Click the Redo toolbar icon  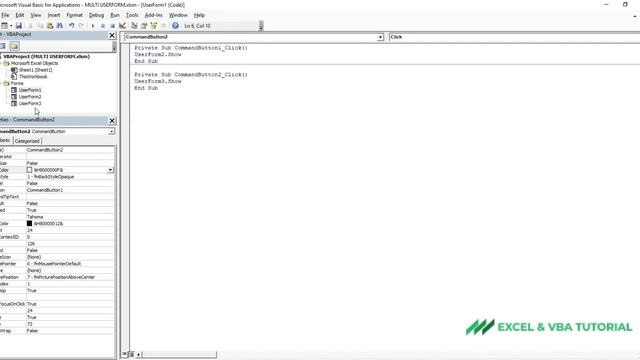[81, 26]
